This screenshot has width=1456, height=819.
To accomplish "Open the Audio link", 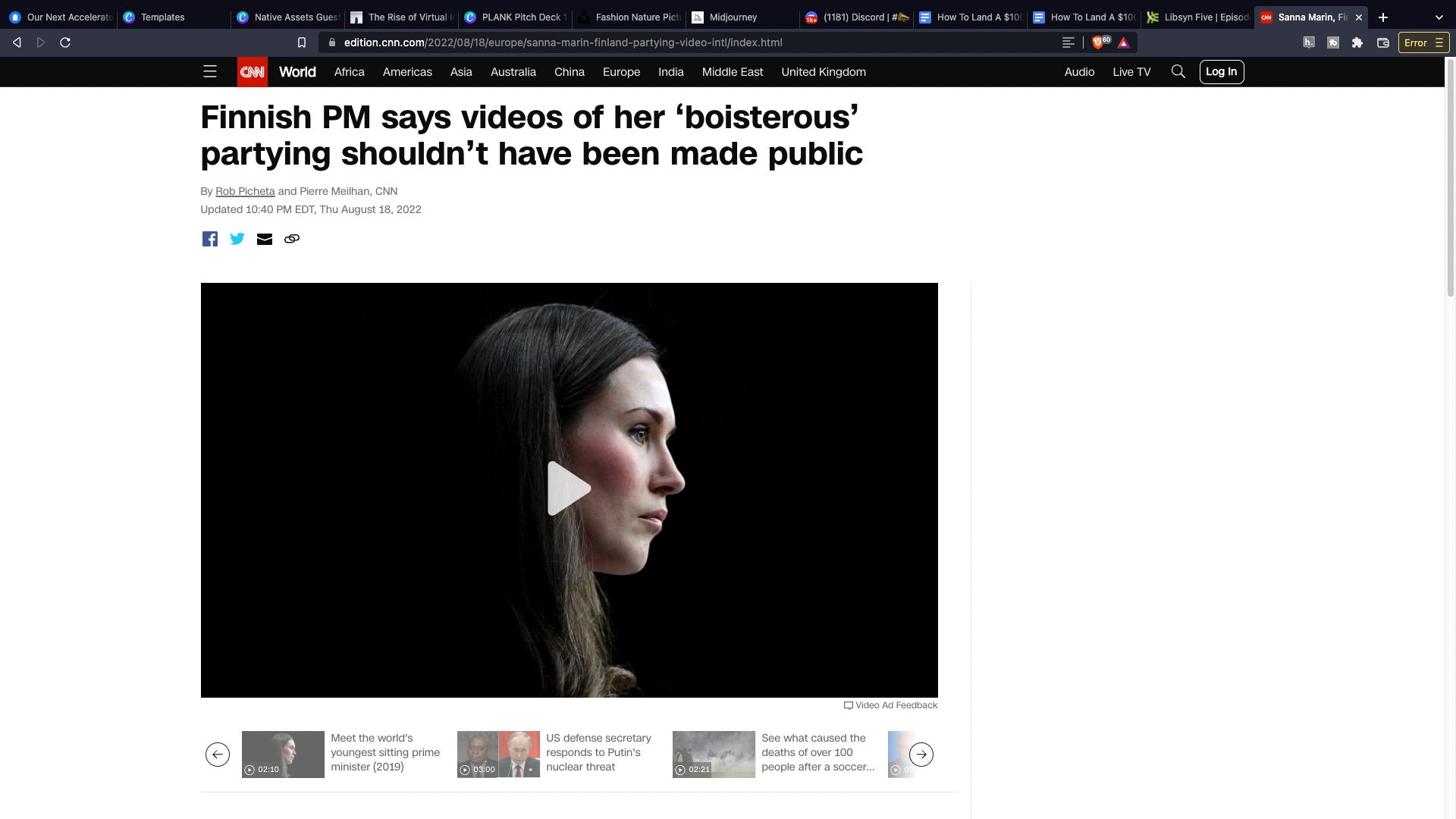I will point(1079,72).
